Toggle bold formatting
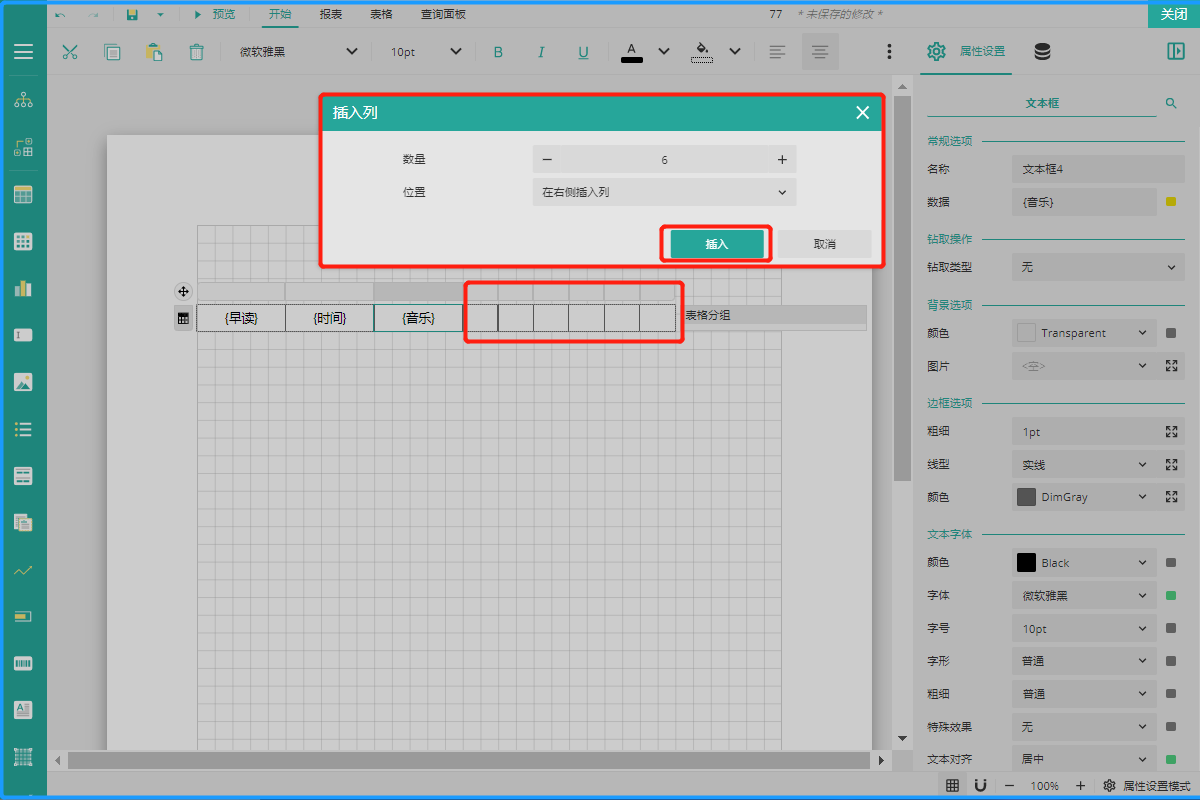 pyautogui.click(x=498, y=52)
